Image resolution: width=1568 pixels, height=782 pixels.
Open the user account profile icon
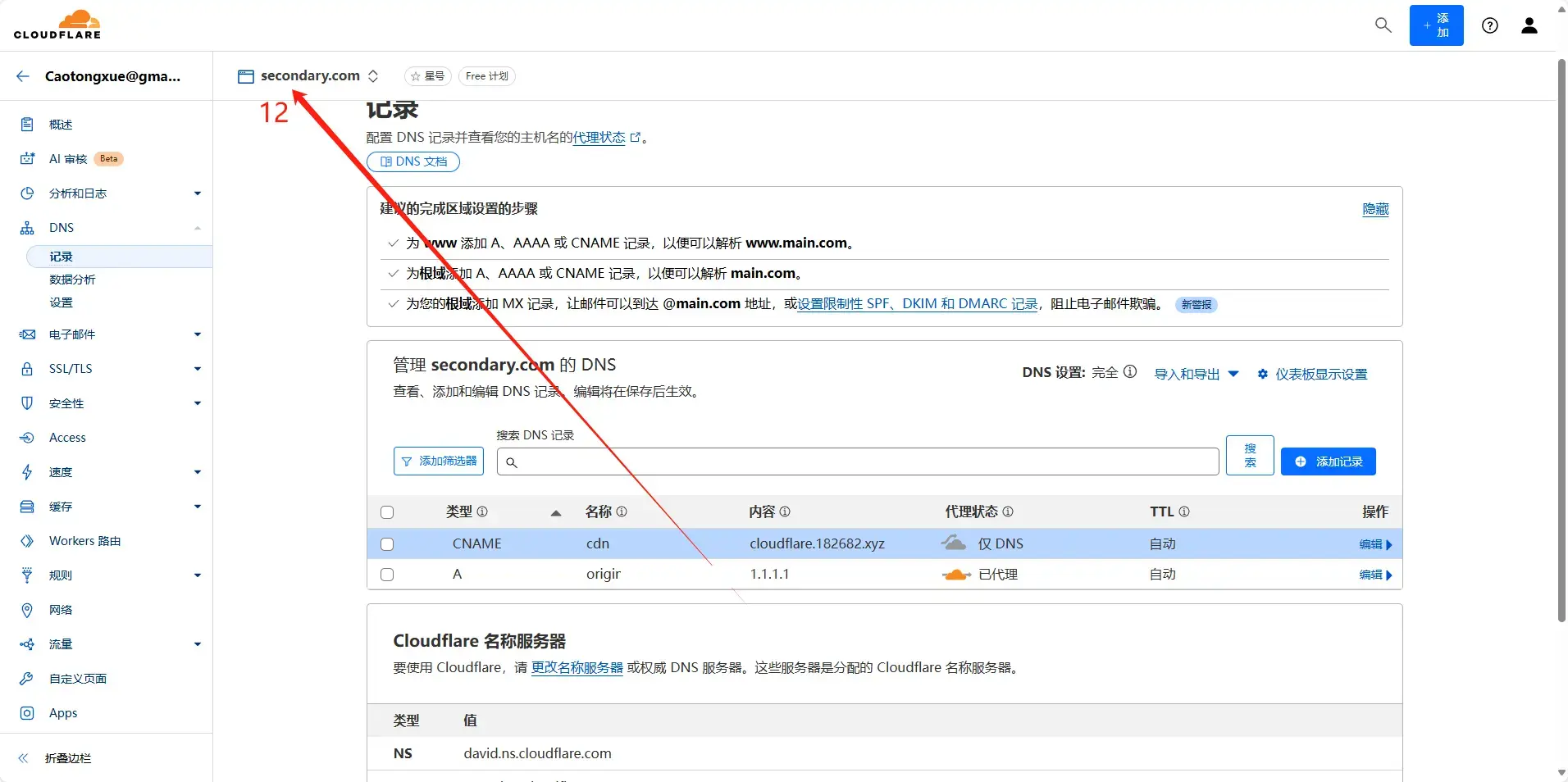click(1529, 25)
